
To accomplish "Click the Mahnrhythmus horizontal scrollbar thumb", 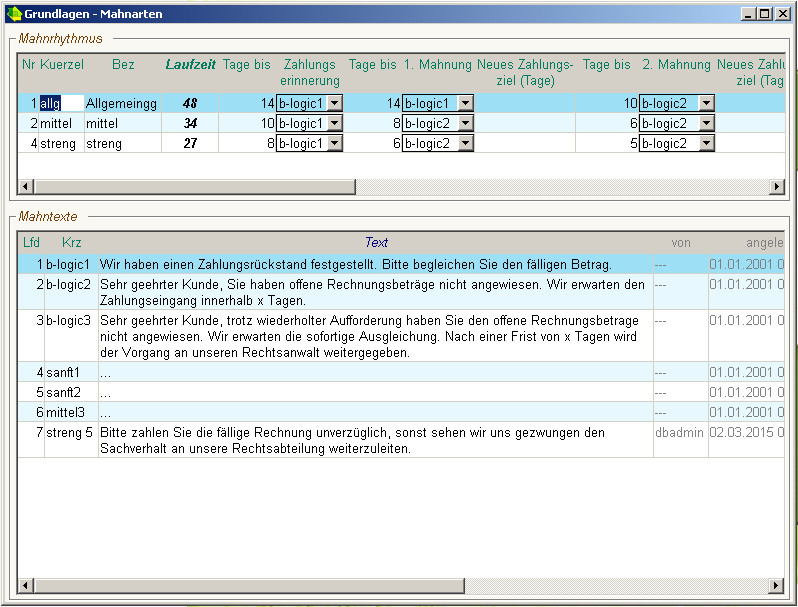I will [x=194, y=187].
